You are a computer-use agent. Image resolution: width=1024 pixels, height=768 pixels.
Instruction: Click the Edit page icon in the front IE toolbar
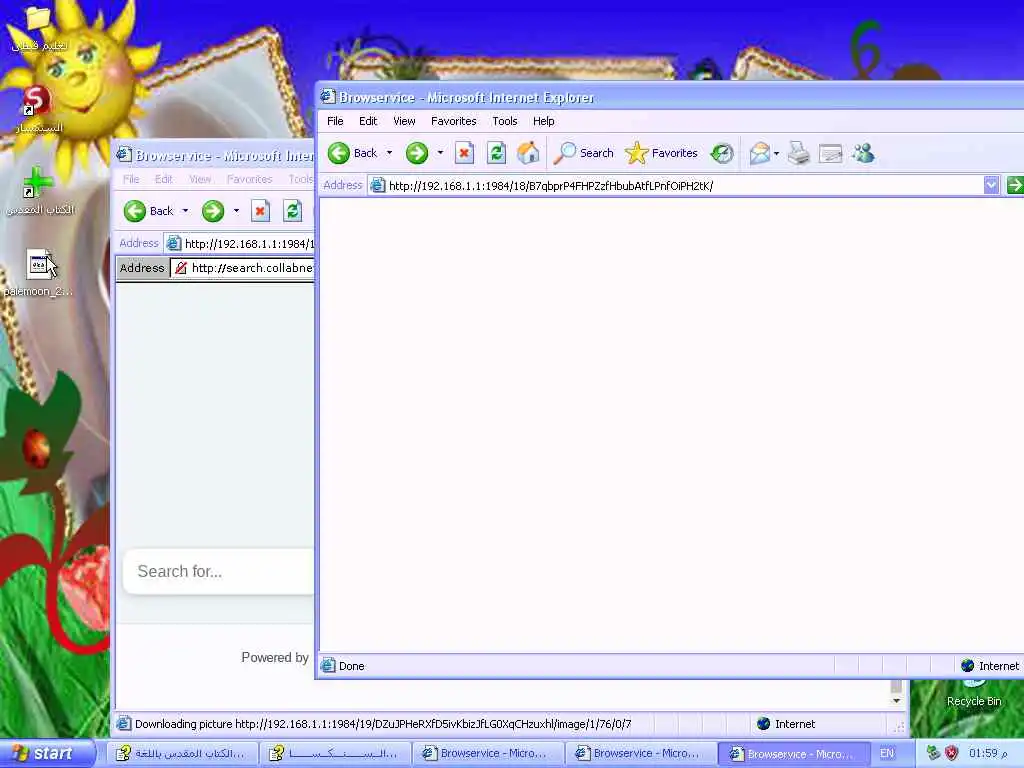[831, 153]
